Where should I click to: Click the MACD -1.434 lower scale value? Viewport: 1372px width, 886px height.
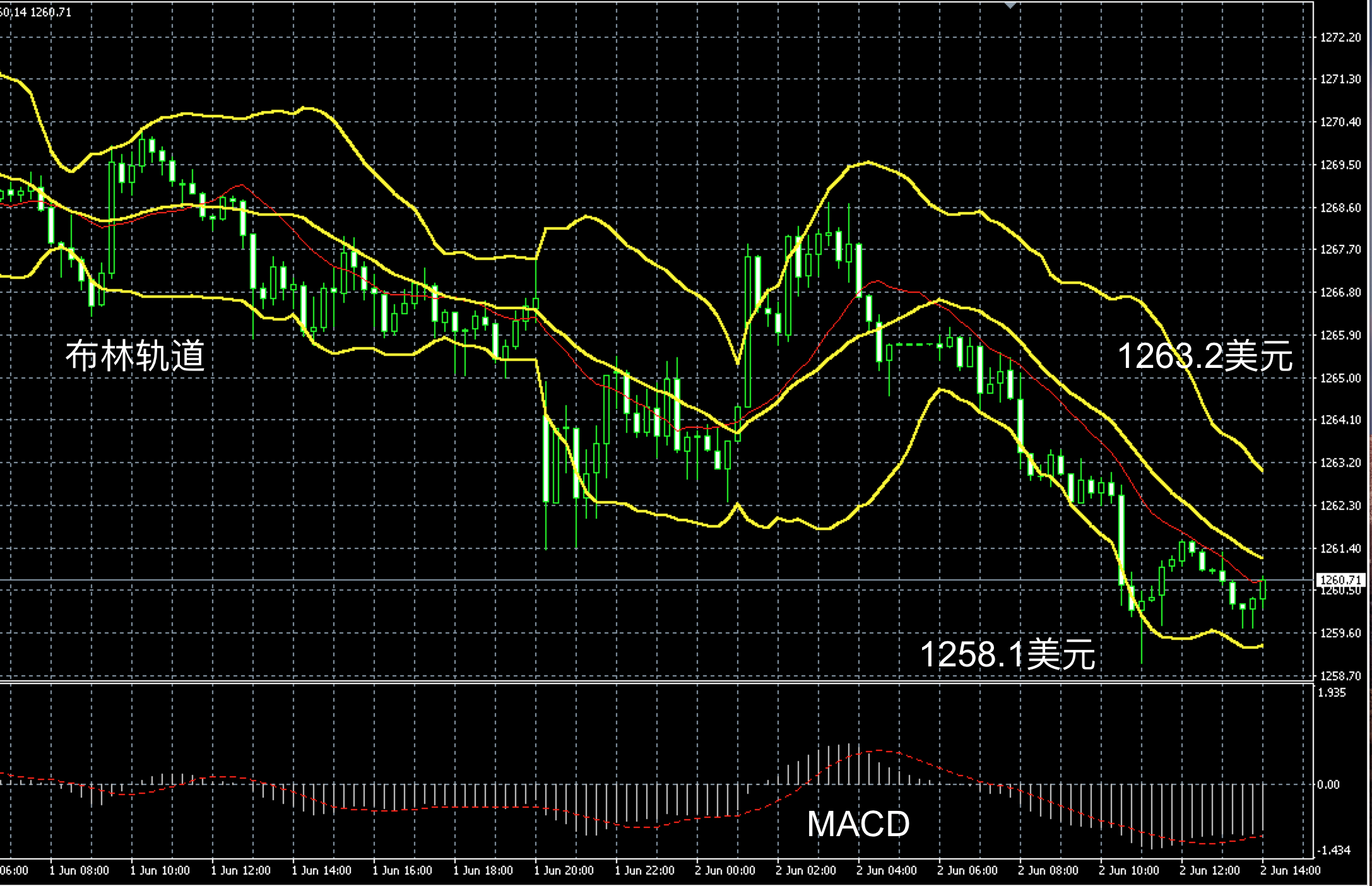(1334, 850)
